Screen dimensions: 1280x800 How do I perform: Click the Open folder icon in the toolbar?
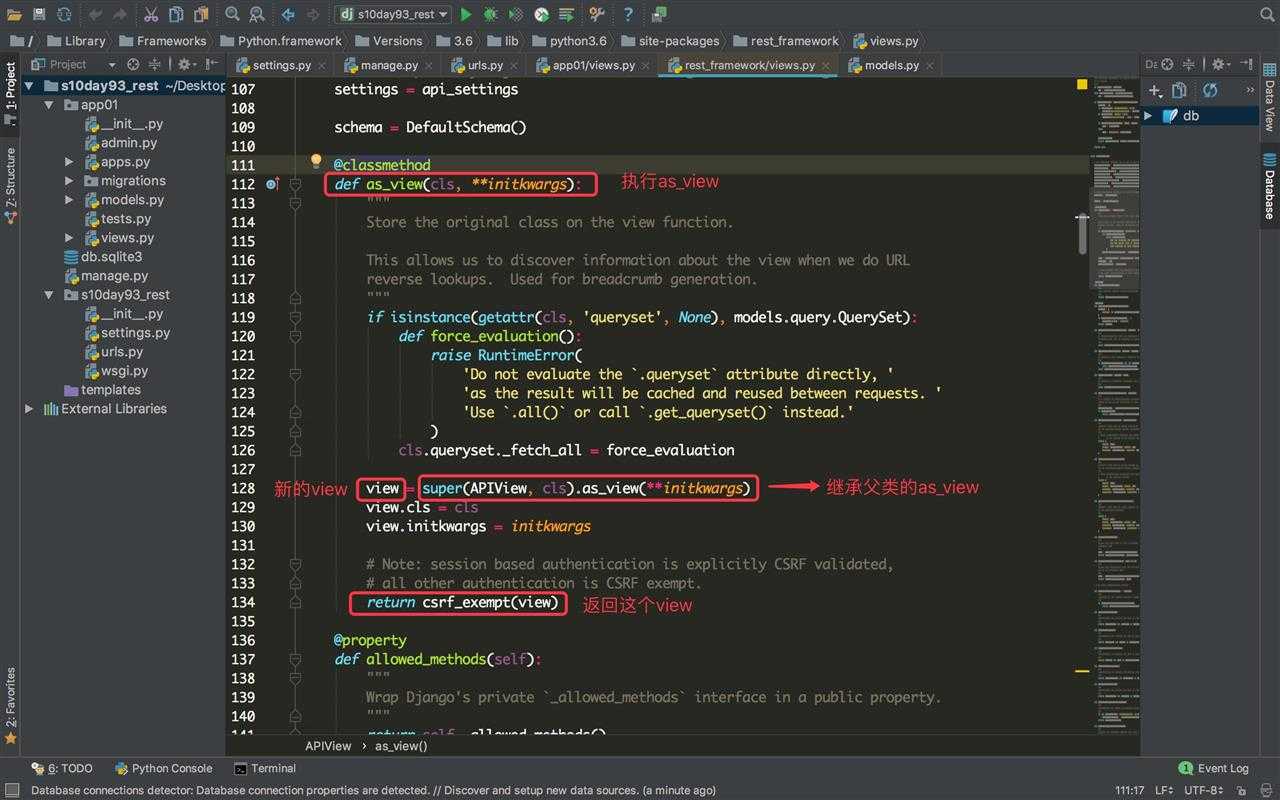coord(14,14)
